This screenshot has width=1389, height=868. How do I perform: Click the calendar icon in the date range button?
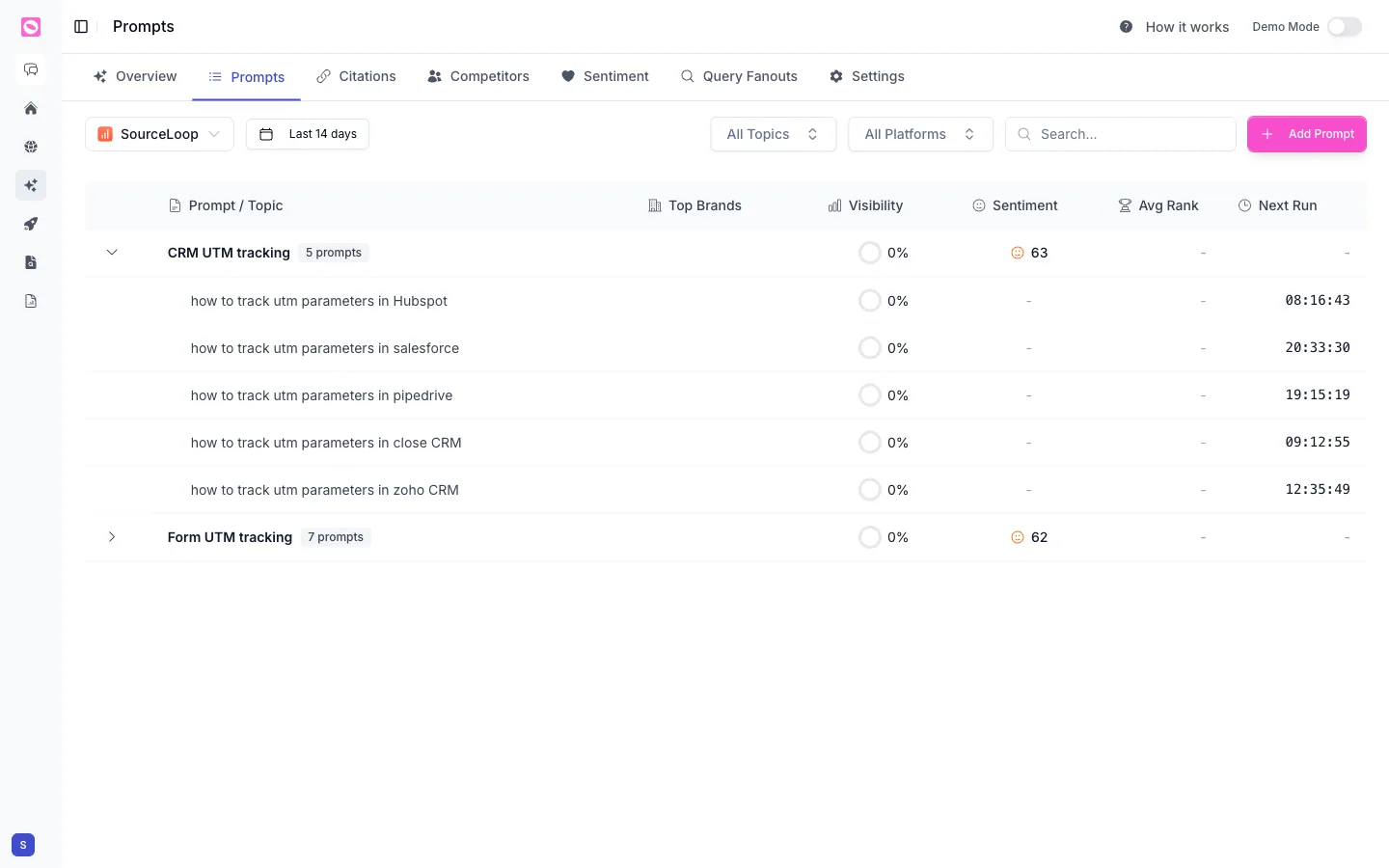266,134
